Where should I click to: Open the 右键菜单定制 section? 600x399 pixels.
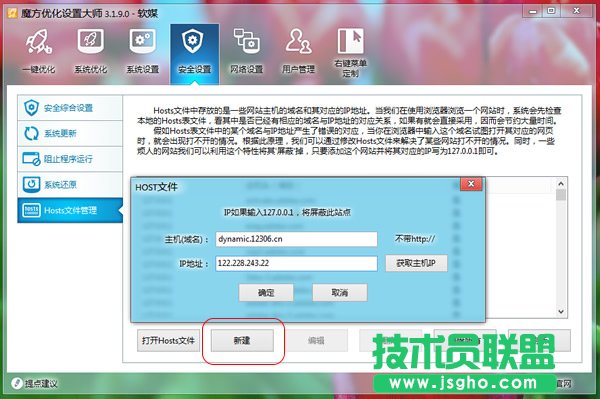pos(350,52)
